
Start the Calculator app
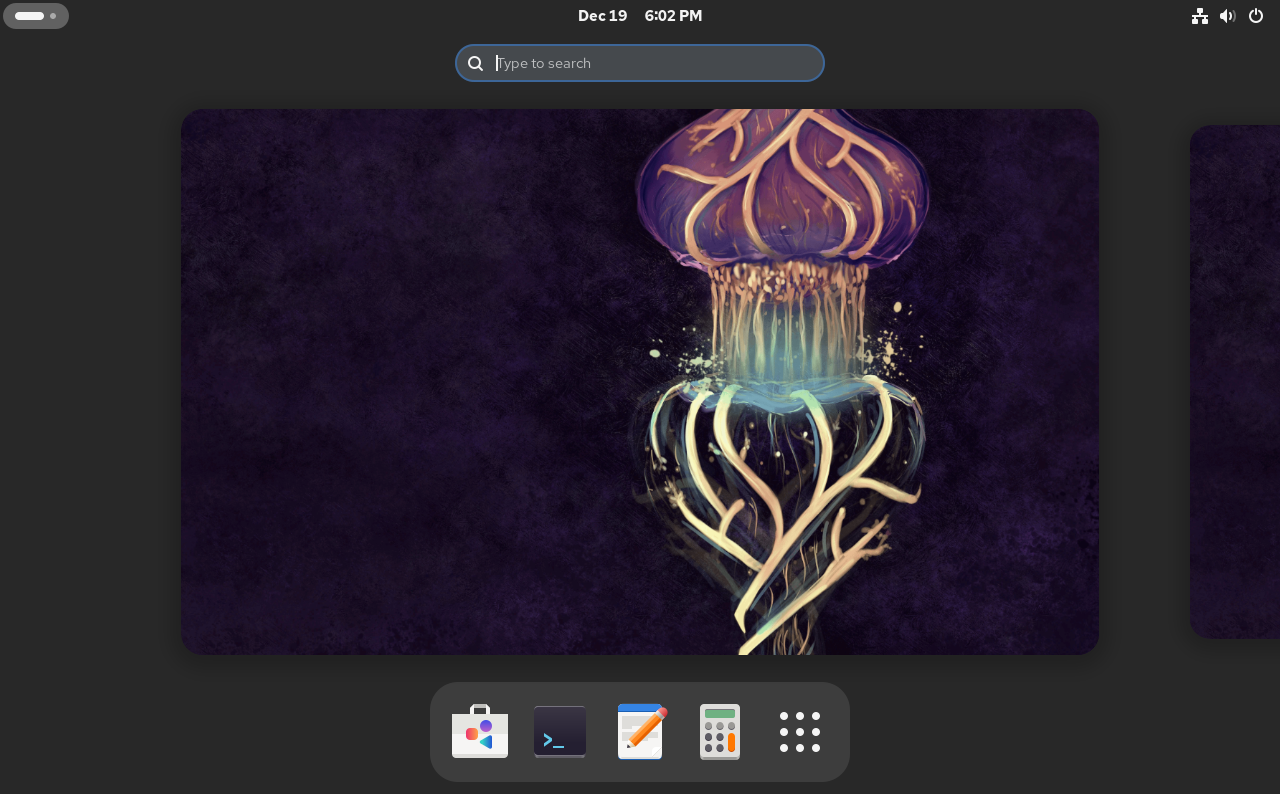(x=719, y=731)
